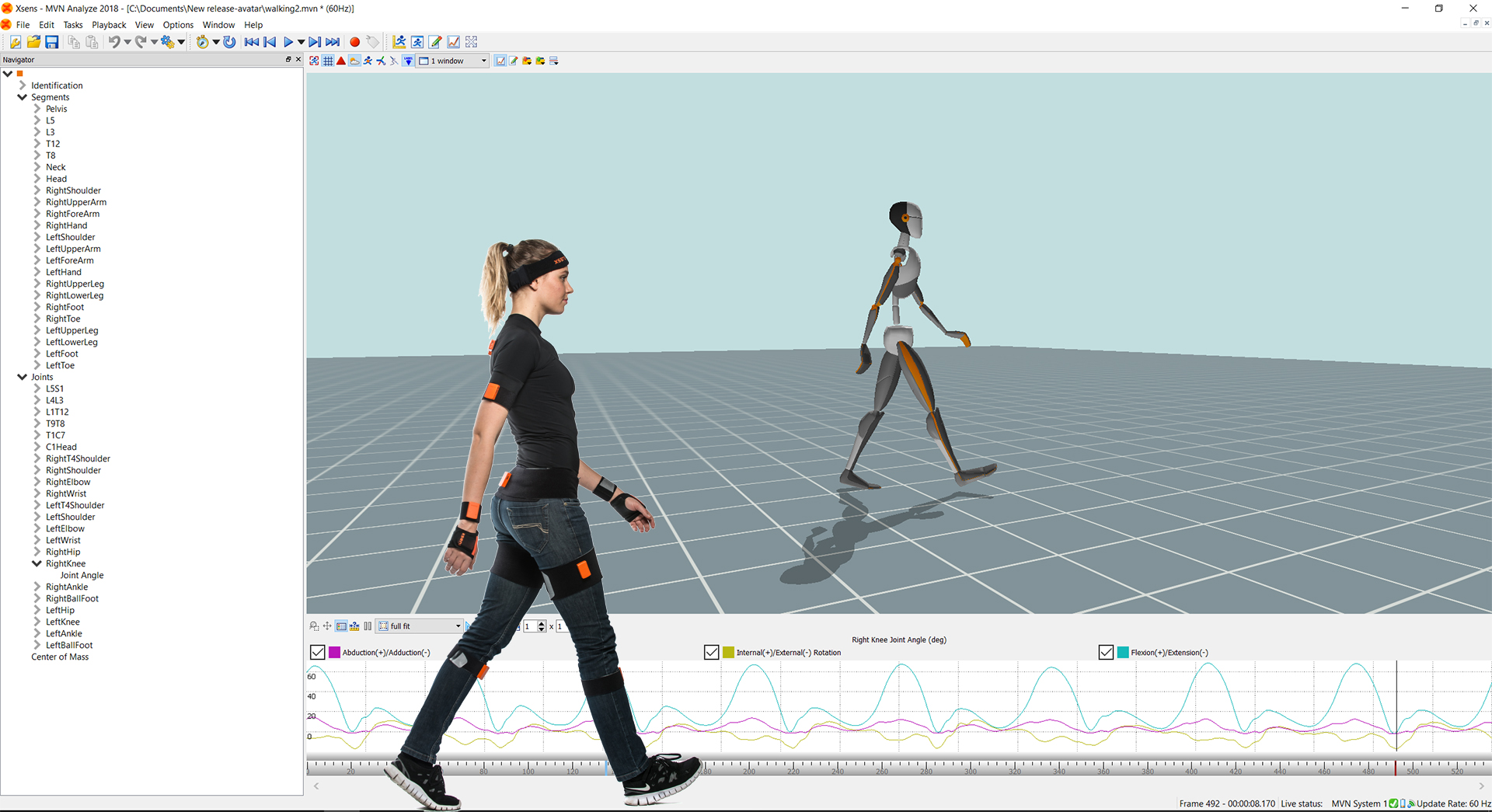Open the 'full fit' graph scaling dropdown

(420, 626)
